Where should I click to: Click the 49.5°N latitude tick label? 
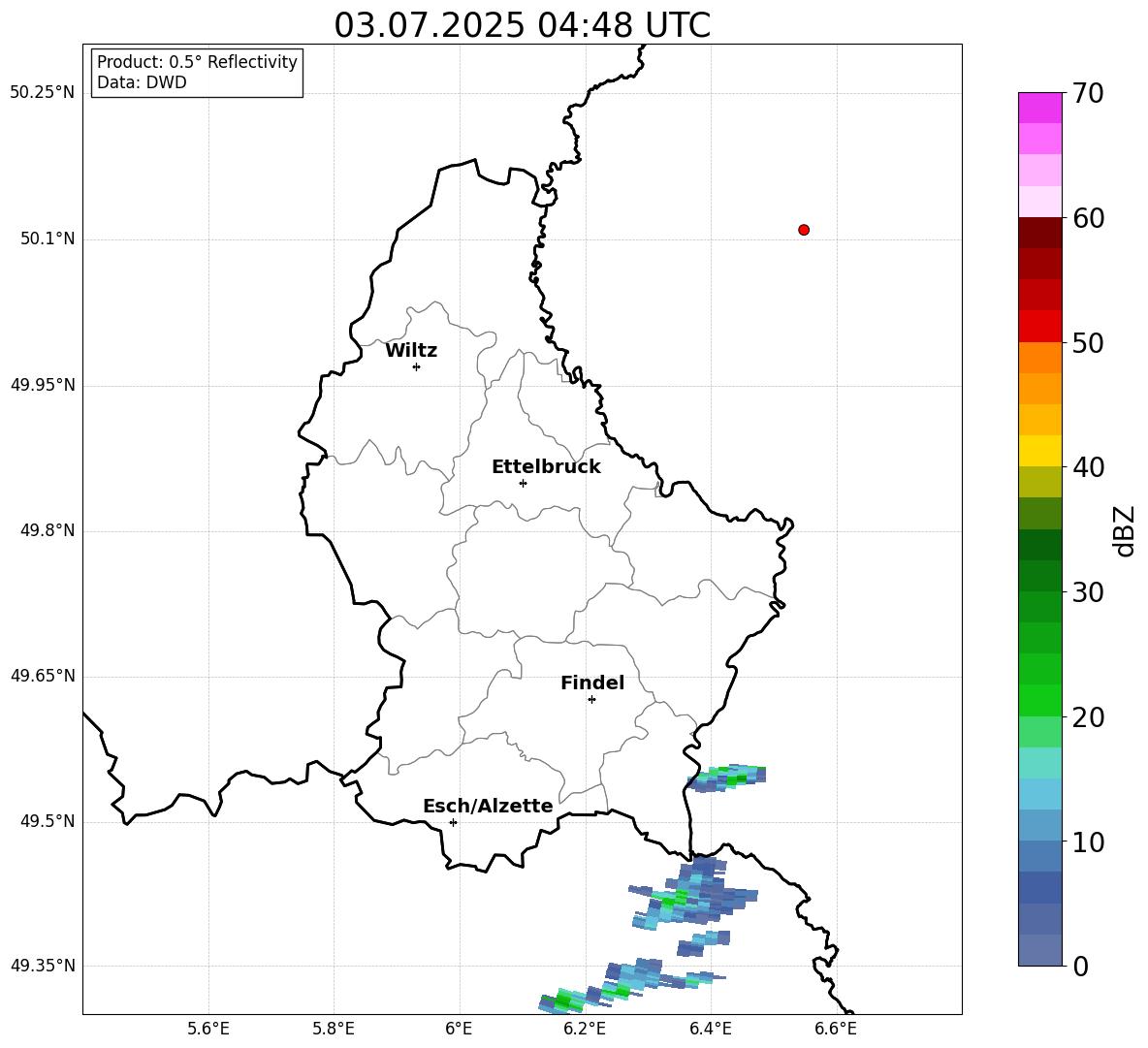pos(48,821)
